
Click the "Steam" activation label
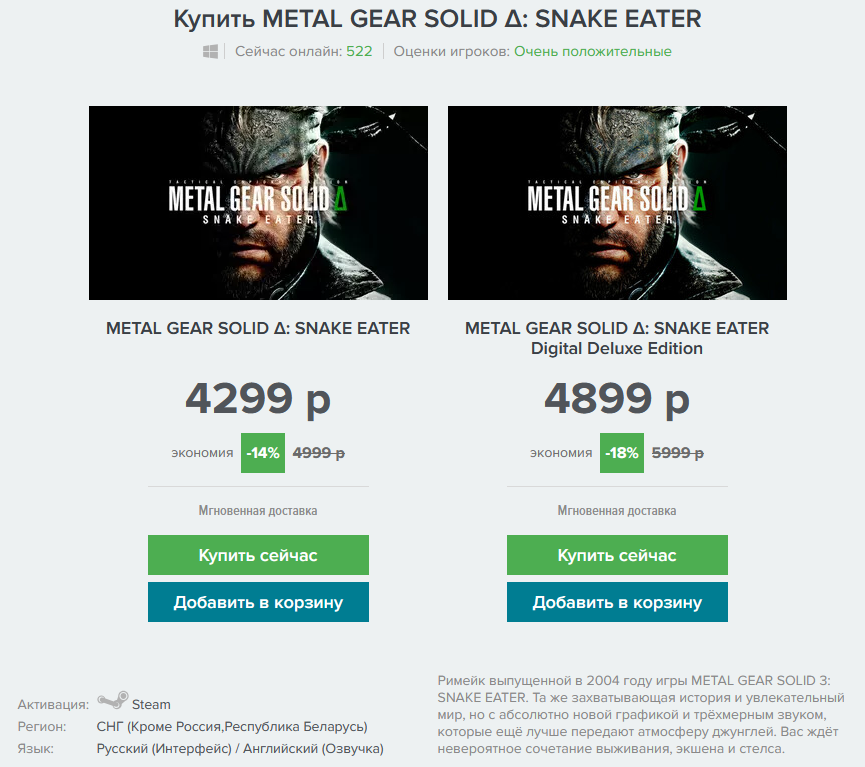151,704
